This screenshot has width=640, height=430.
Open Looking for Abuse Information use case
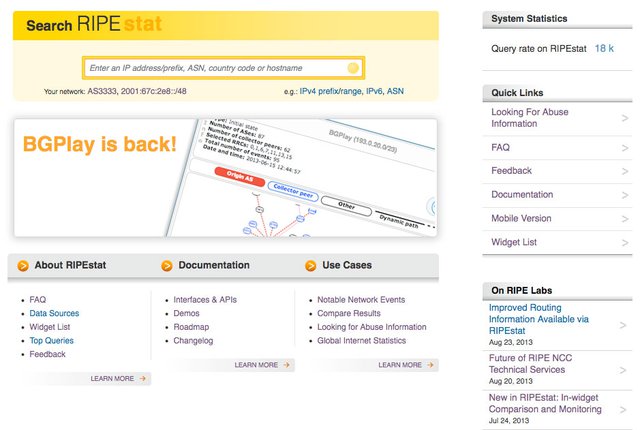coord(372,327)
